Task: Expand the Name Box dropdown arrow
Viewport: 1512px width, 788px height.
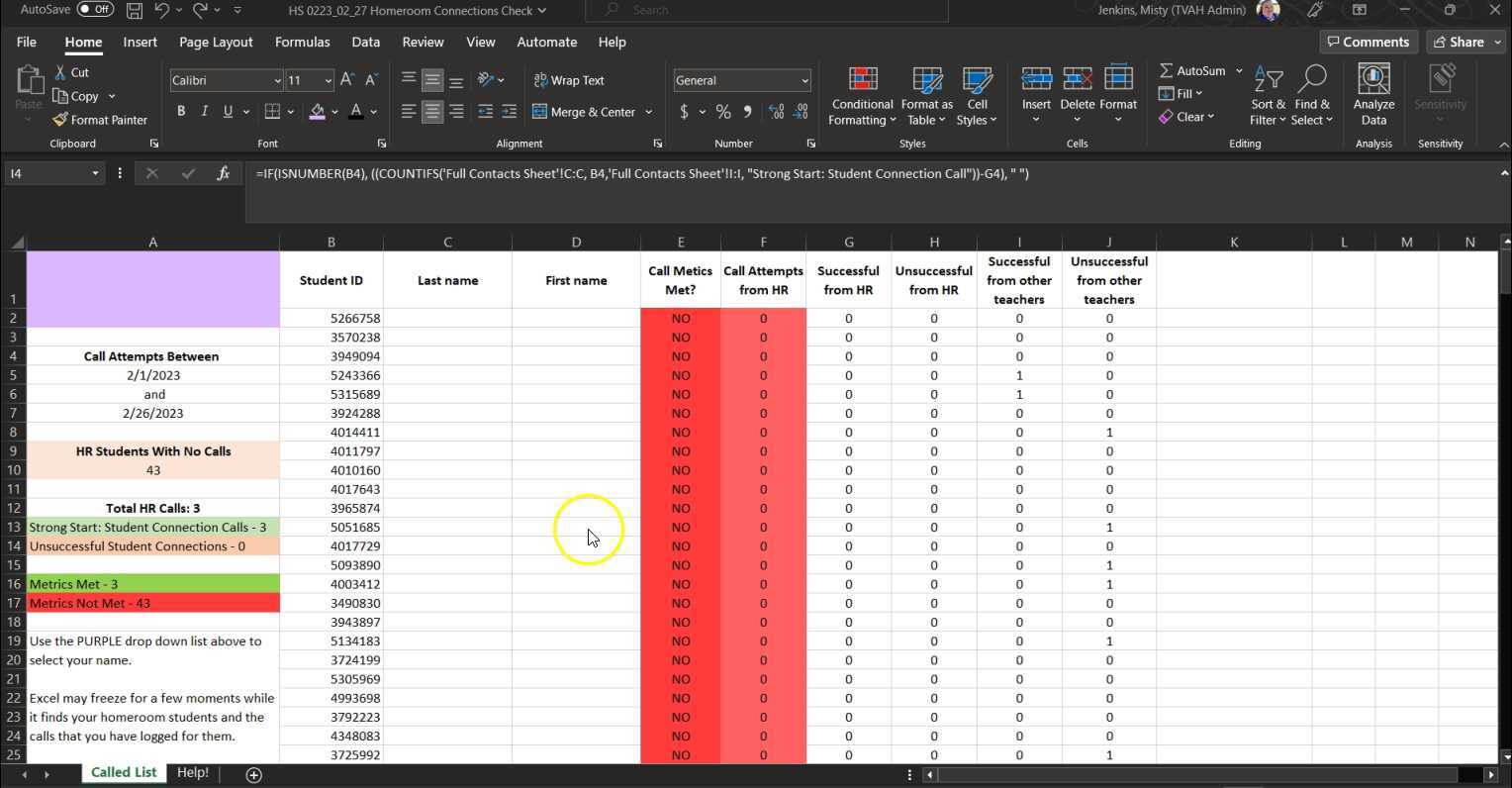Action: click(95, 173)
